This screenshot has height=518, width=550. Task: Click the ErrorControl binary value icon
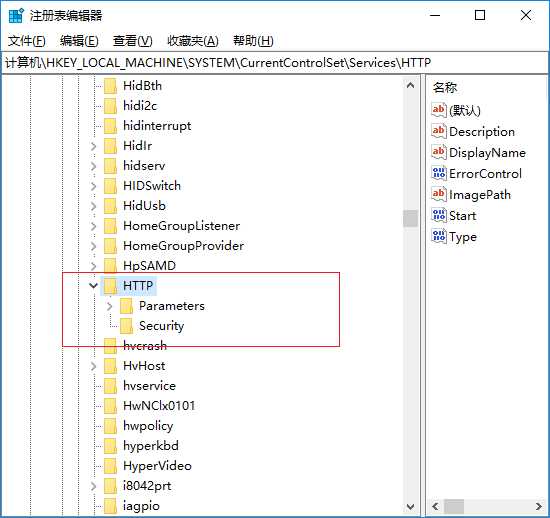pyautogui.click(x=439, y=173)
